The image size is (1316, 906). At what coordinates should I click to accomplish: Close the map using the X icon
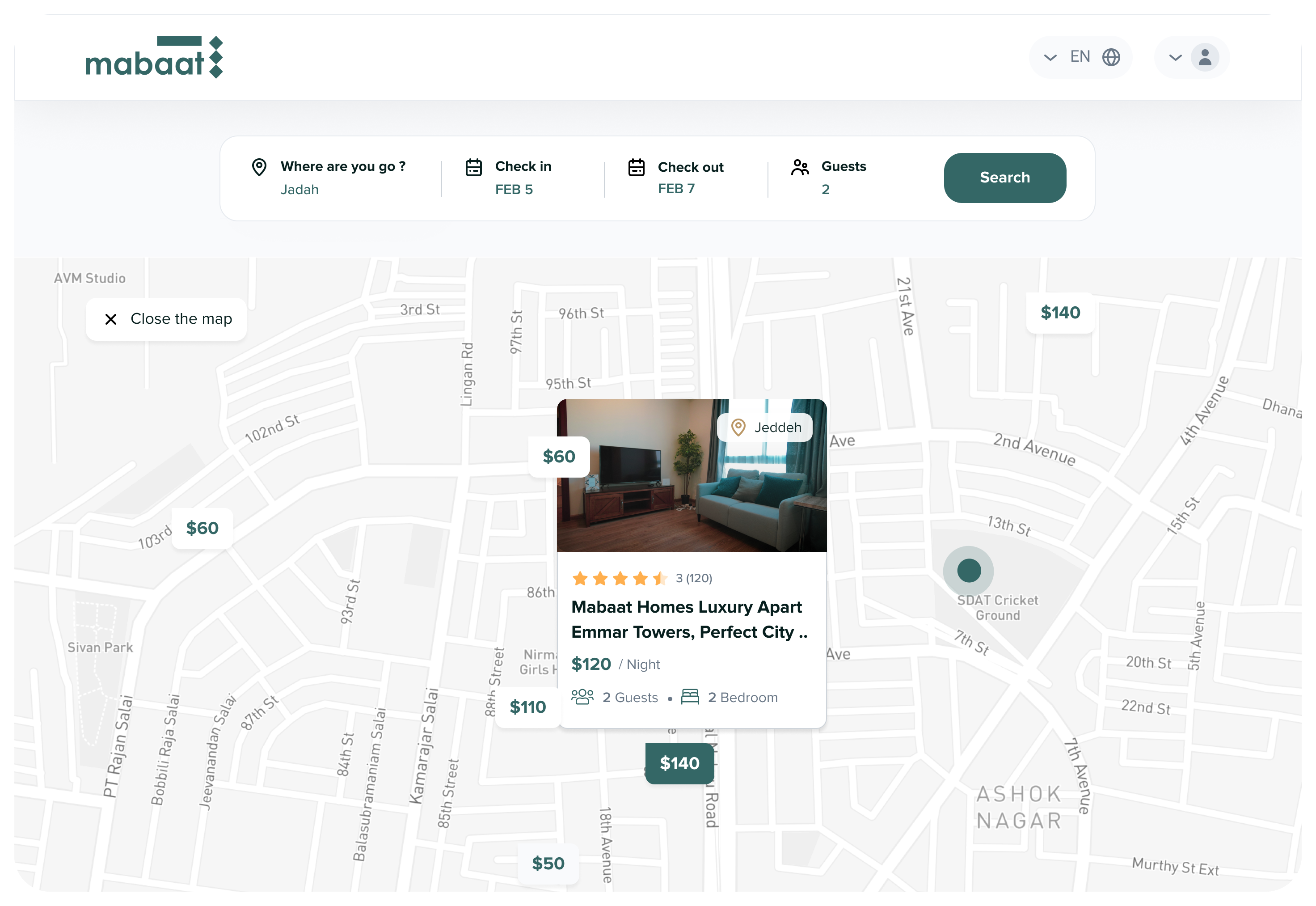(111, 319)
